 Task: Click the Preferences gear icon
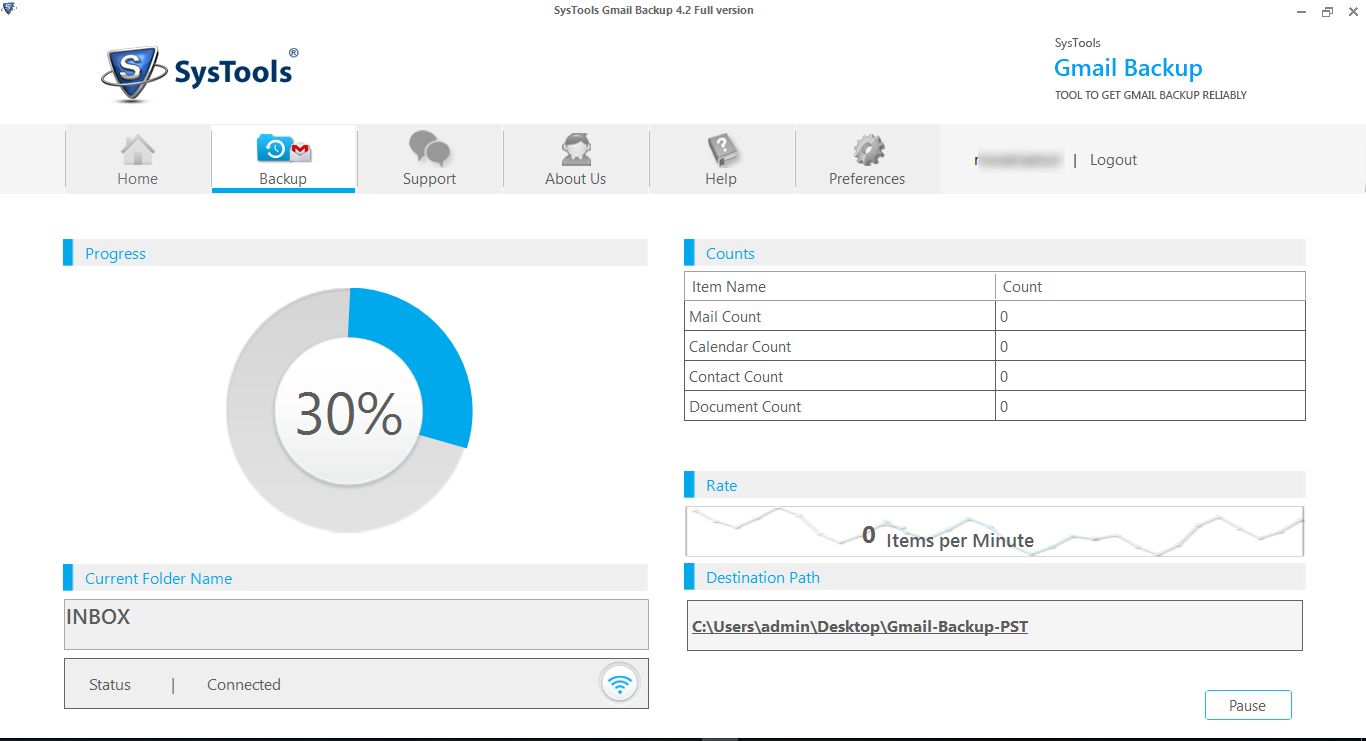868,150
